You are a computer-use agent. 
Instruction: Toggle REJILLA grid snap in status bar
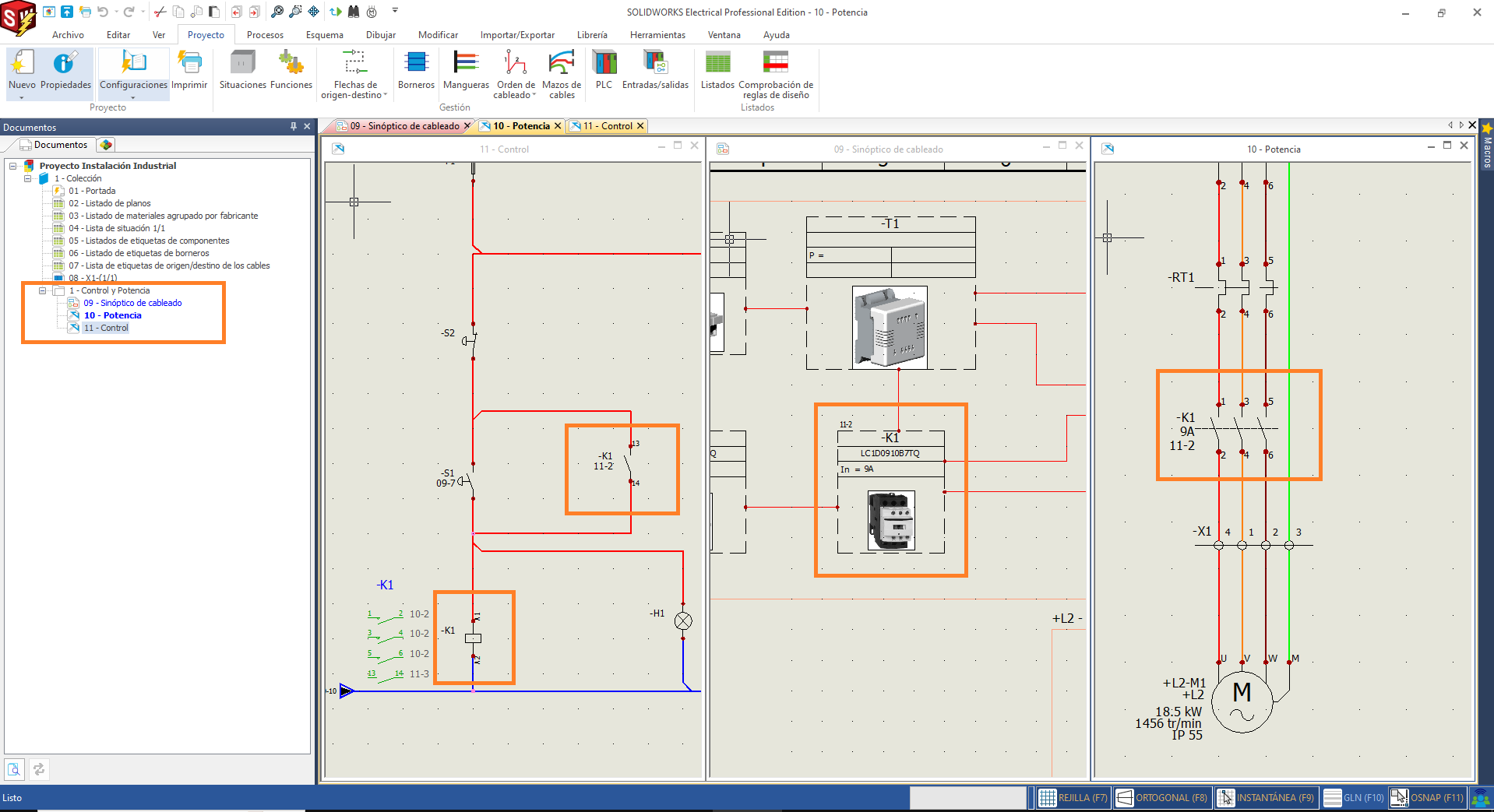(1072, 797)
